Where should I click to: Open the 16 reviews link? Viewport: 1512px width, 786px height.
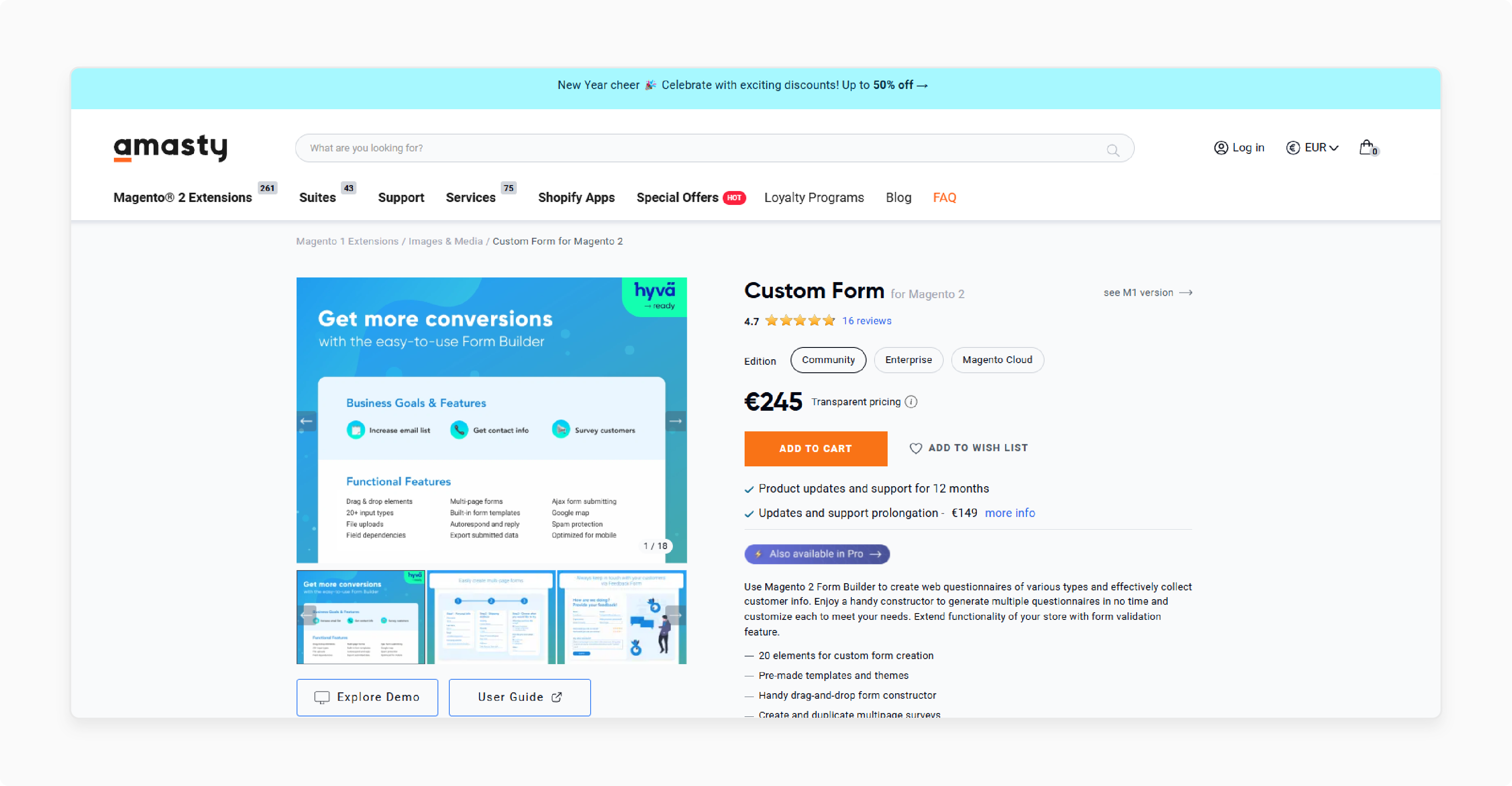click(867, 321)
